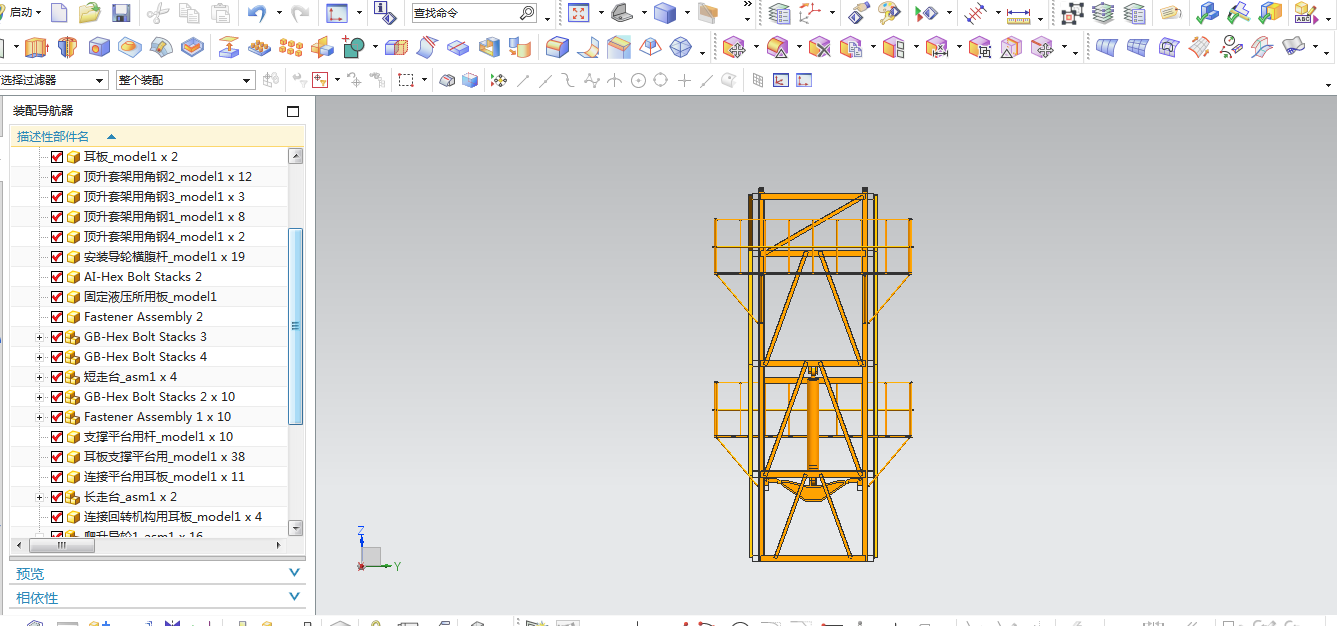Click the Move Face icon in synchronous toolbar
This screenshot has height=626, width=1337.
tap(734, 47)
